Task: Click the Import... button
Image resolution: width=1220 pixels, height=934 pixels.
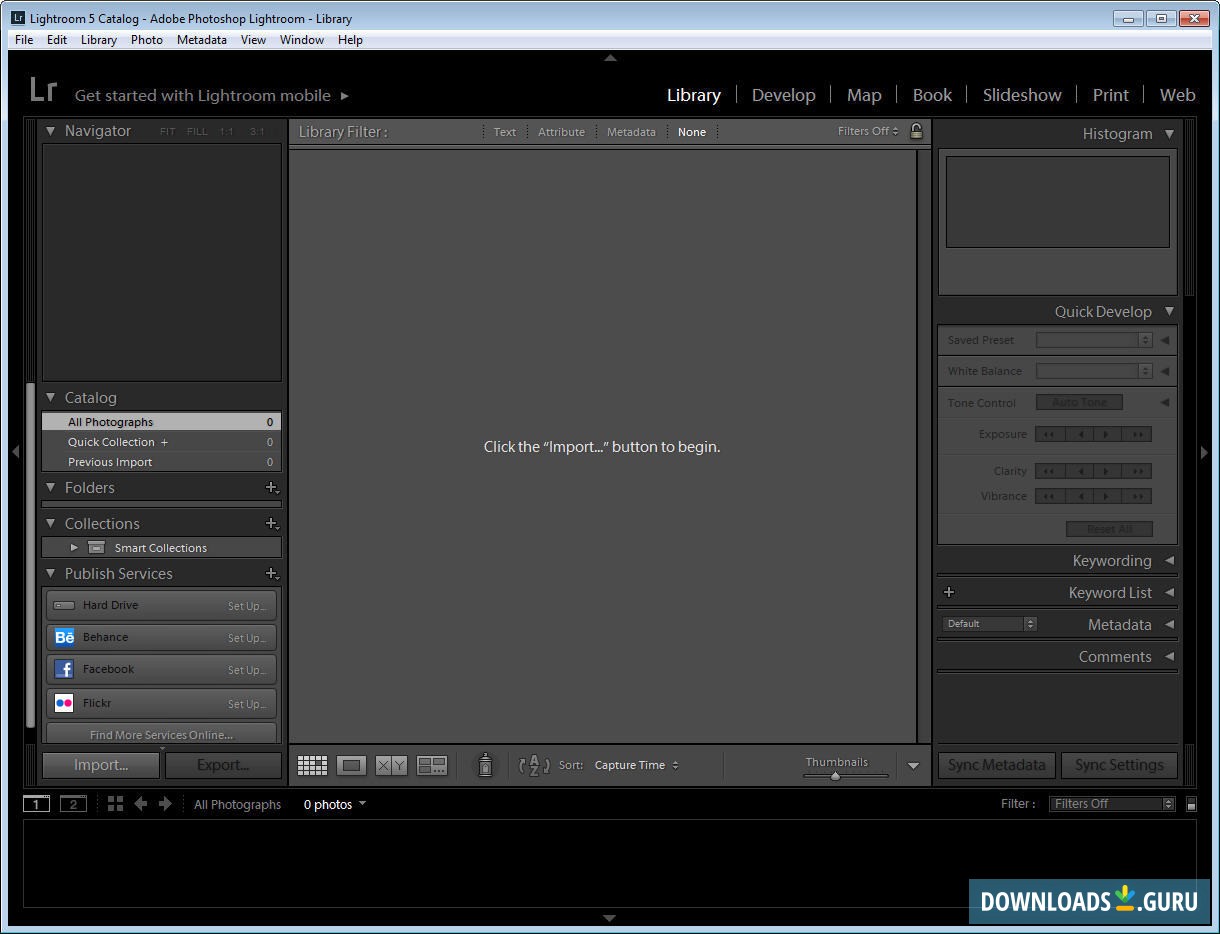Action: pos(101,765)
